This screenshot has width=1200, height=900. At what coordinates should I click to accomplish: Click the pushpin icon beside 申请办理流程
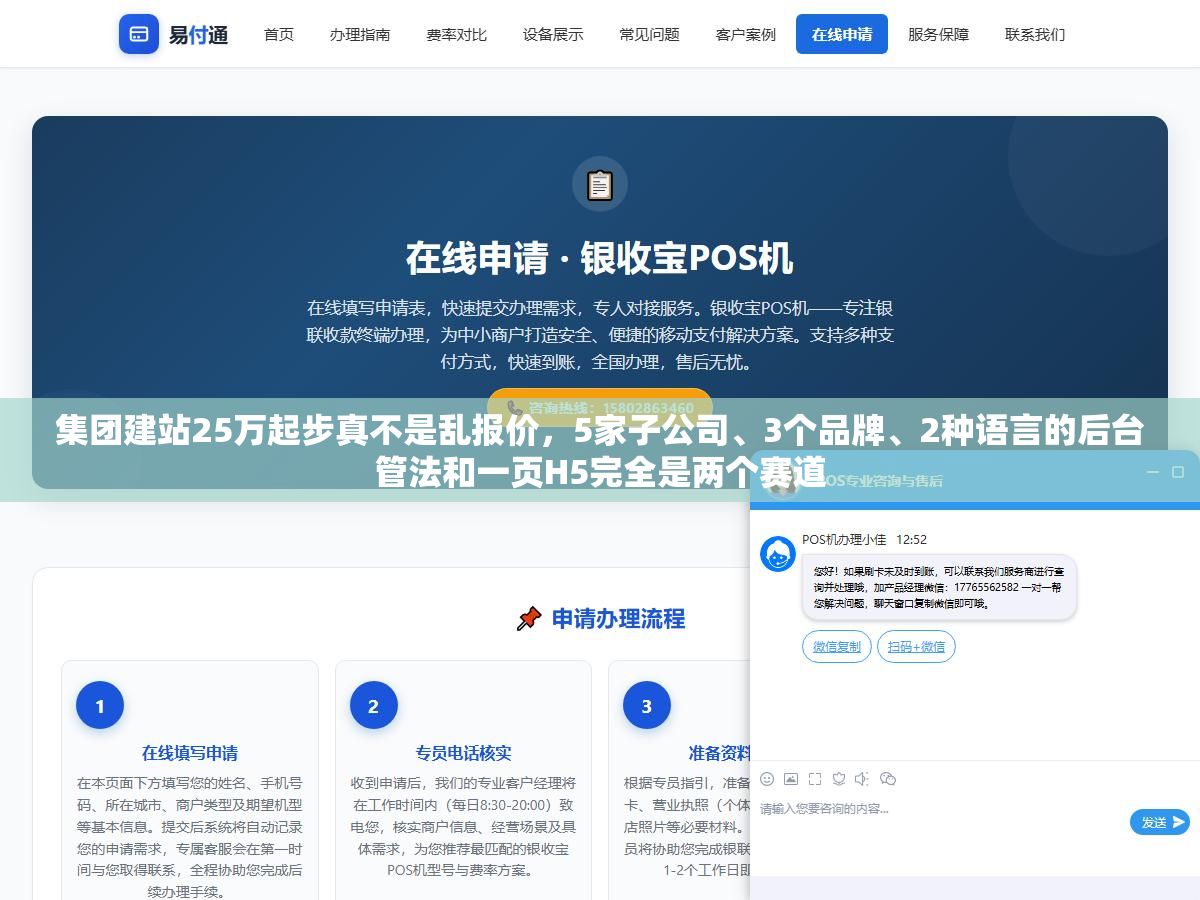[529, 619]
